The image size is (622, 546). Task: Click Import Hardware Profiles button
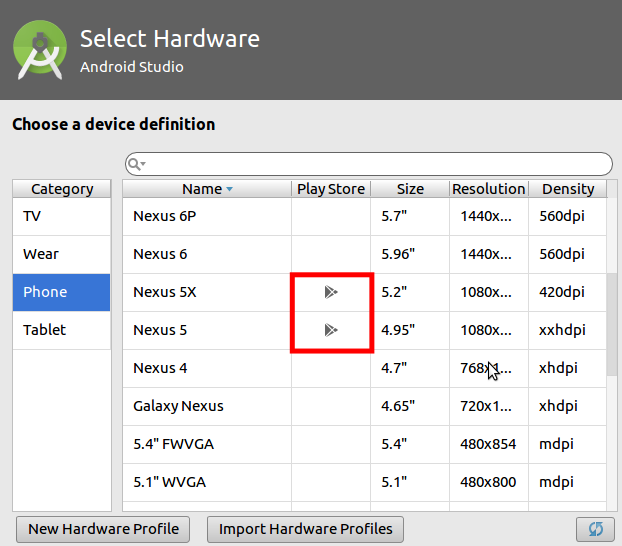click(305, 529)
